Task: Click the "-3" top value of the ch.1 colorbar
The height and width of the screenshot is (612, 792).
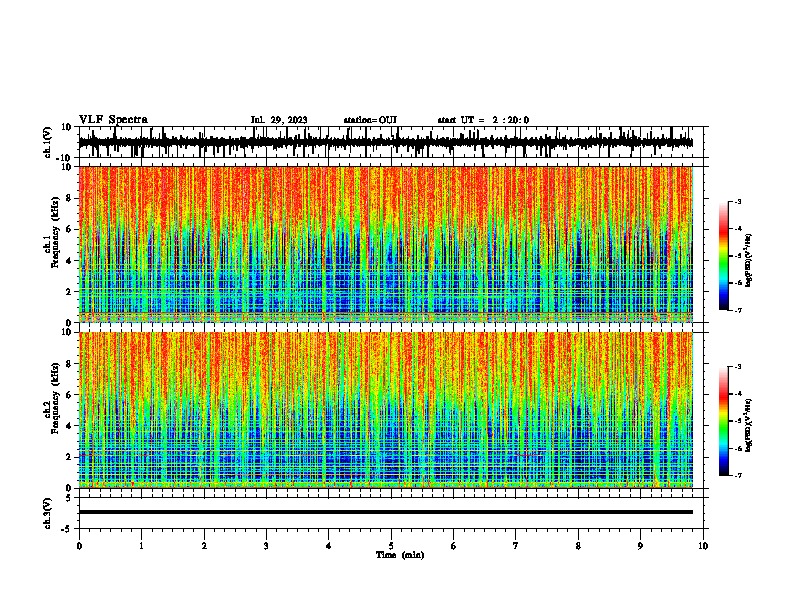Action: tap(737, 201)
